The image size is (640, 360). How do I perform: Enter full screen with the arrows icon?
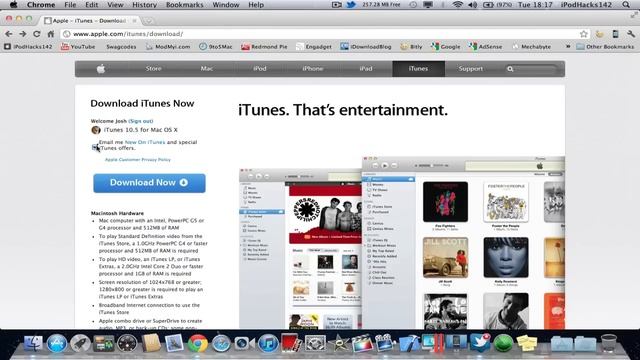coord(633,15)
